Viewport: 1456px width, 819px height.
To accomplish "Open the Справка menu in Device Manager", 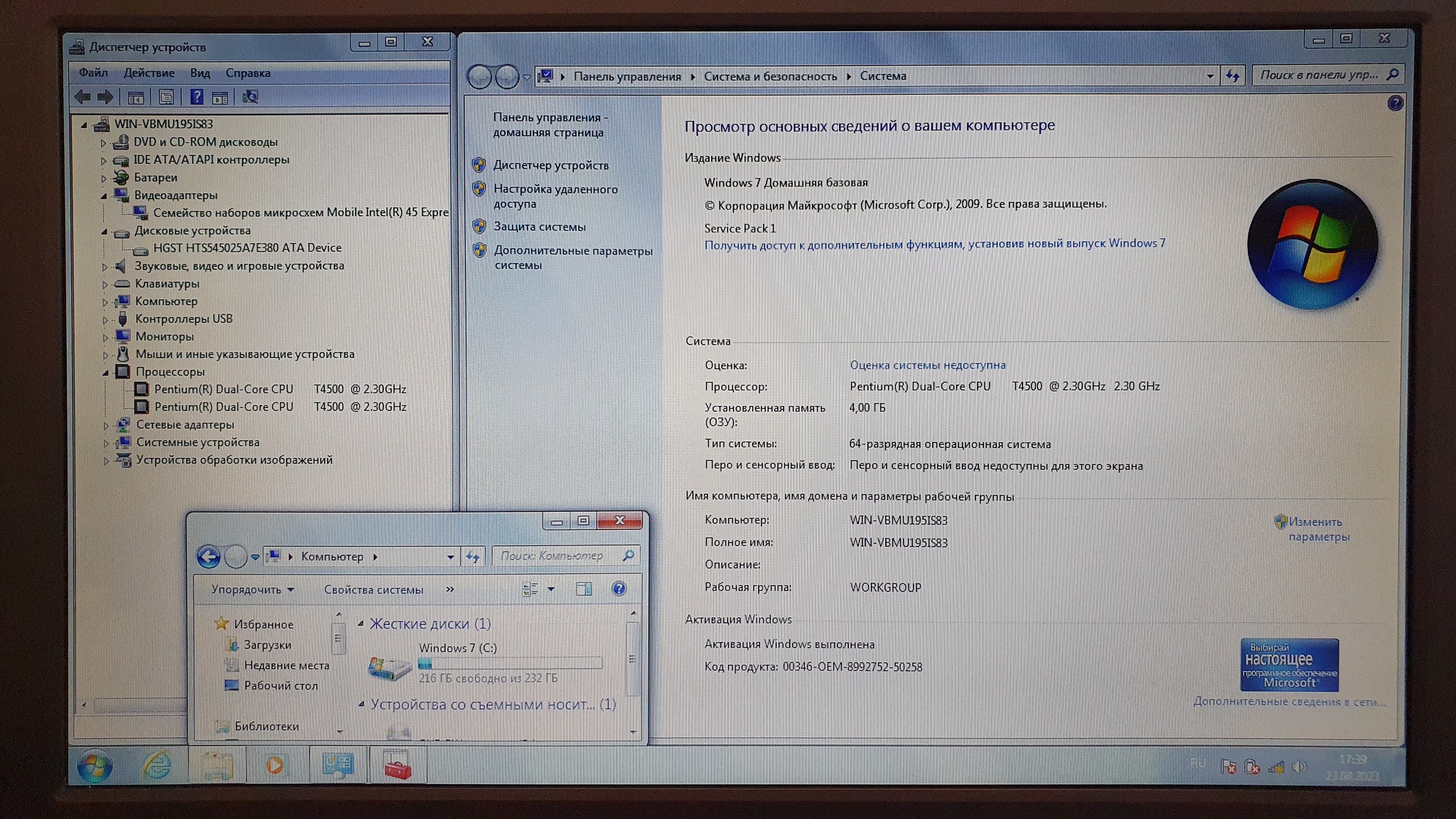I will pos(247,73).
